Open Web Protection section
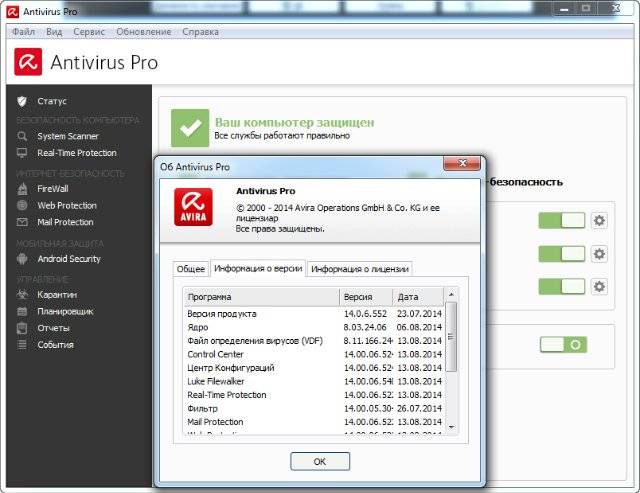The width and height of the screenshot is (640, 493). [x=67, y=205]
